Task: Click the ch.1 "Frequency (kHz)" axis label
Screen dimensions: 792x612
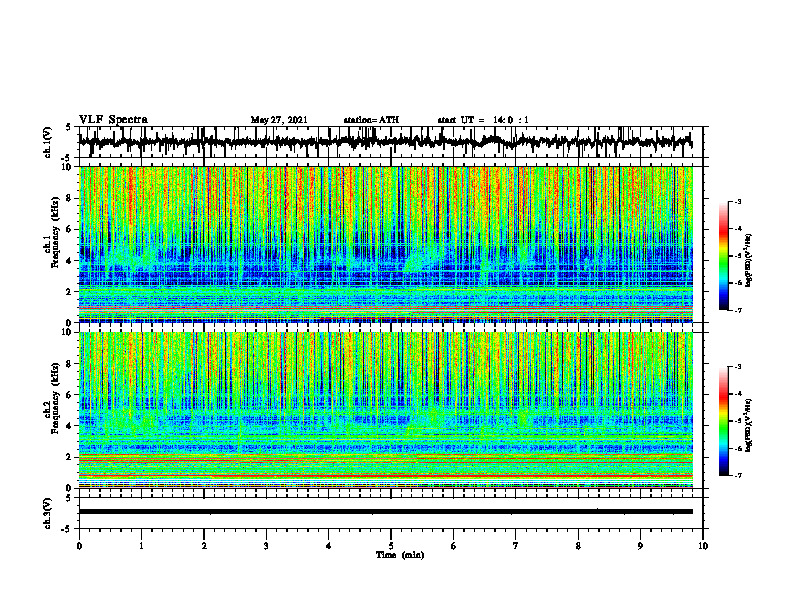Action: (55, 232)
